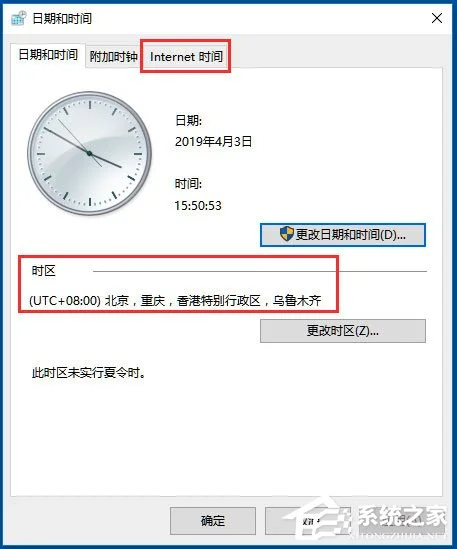
Task: Click the apply button under the watermark text
Action: click(403, 521)
